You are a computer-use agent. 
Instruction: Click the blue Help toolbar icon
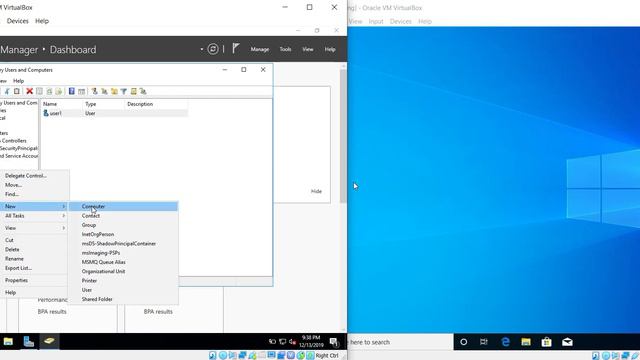pos(71,91)
